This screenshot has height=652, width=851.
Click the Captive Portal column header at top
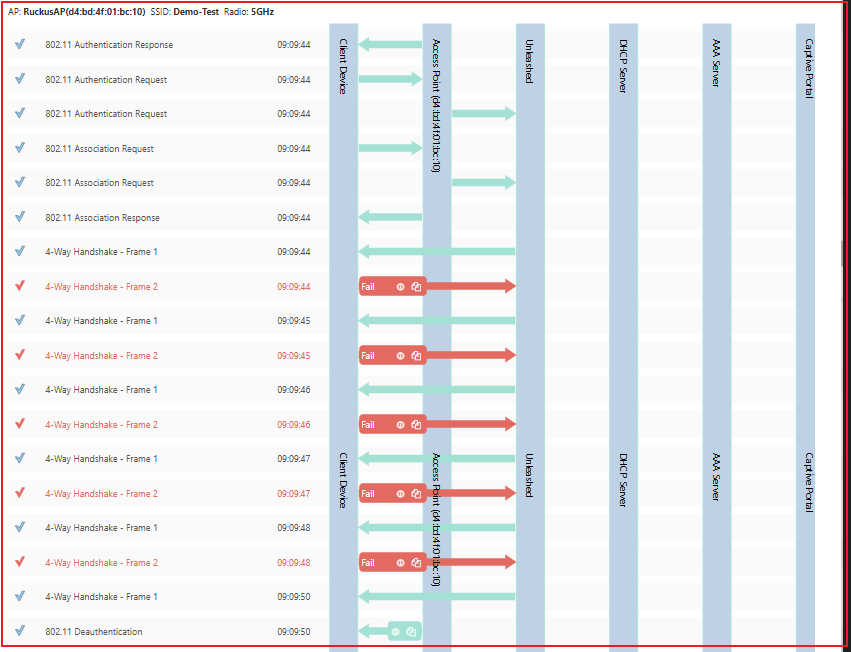(809, 68)
